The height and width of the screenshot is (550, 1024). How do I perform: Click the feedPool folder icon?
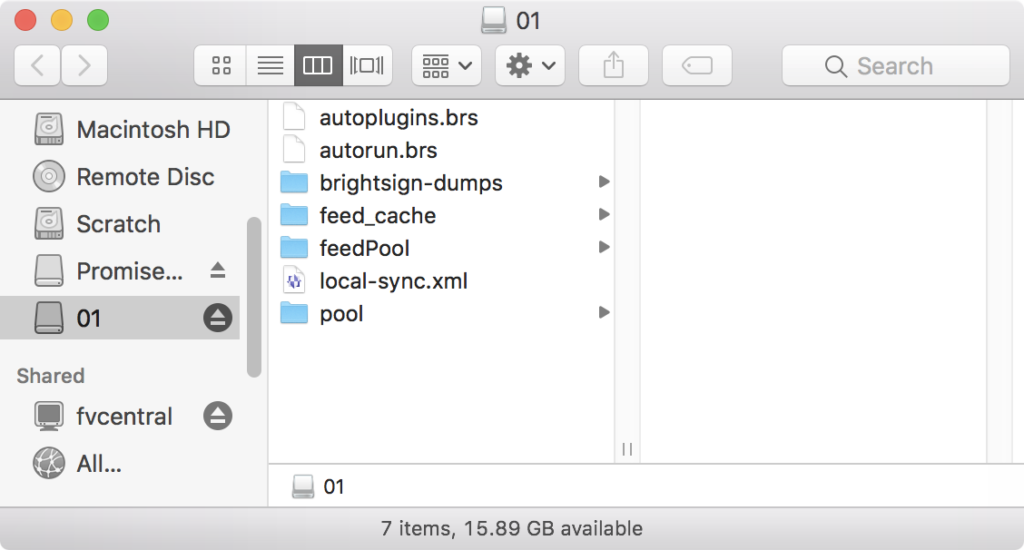coord(294,248)
